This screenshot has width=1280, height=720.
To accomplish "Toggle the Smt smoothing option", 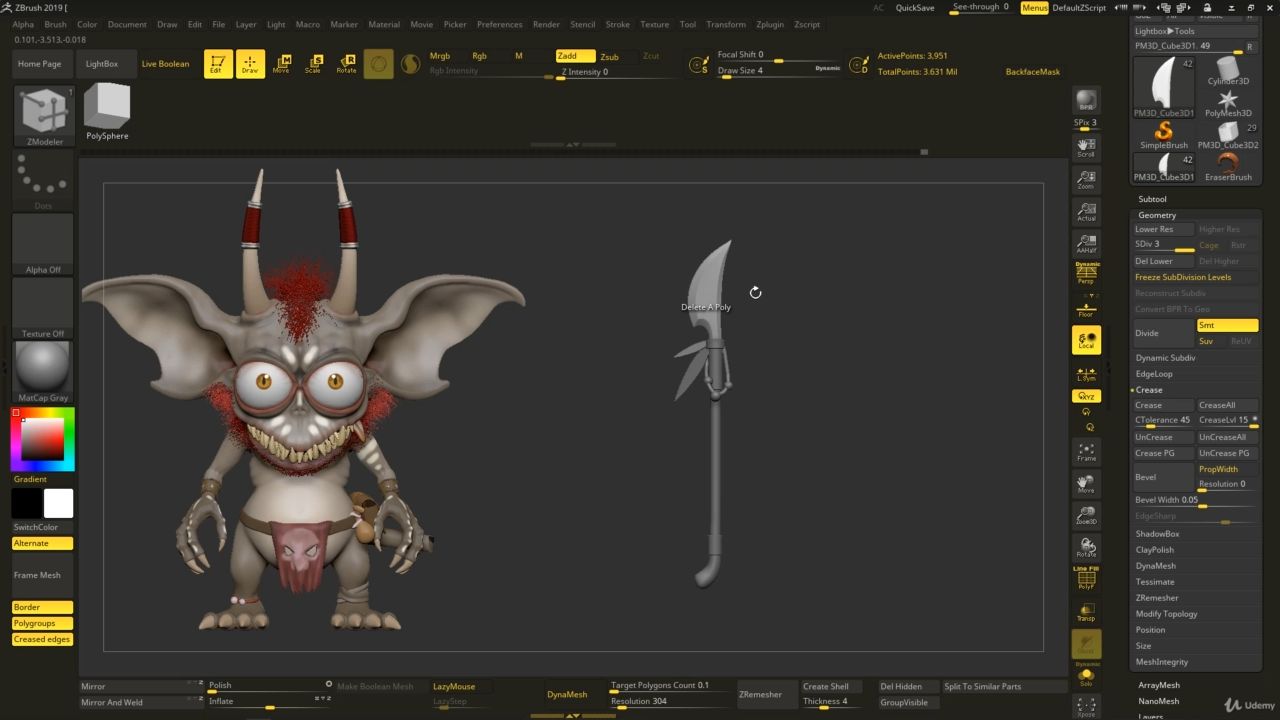I will click(1228, 325).
